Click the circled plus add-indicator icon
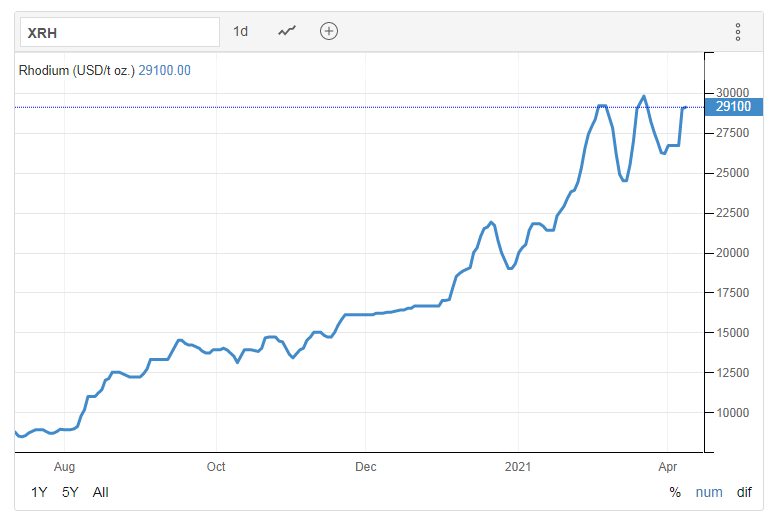The height and width of the screenshot is (522, 778). [x=328, y=31]
